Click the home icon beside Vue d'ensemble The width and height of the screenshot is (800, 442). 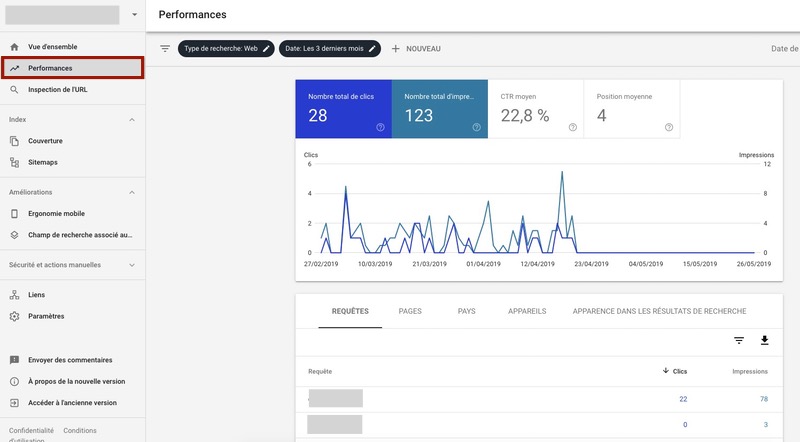pyautogui.click(x=14, y=47)
